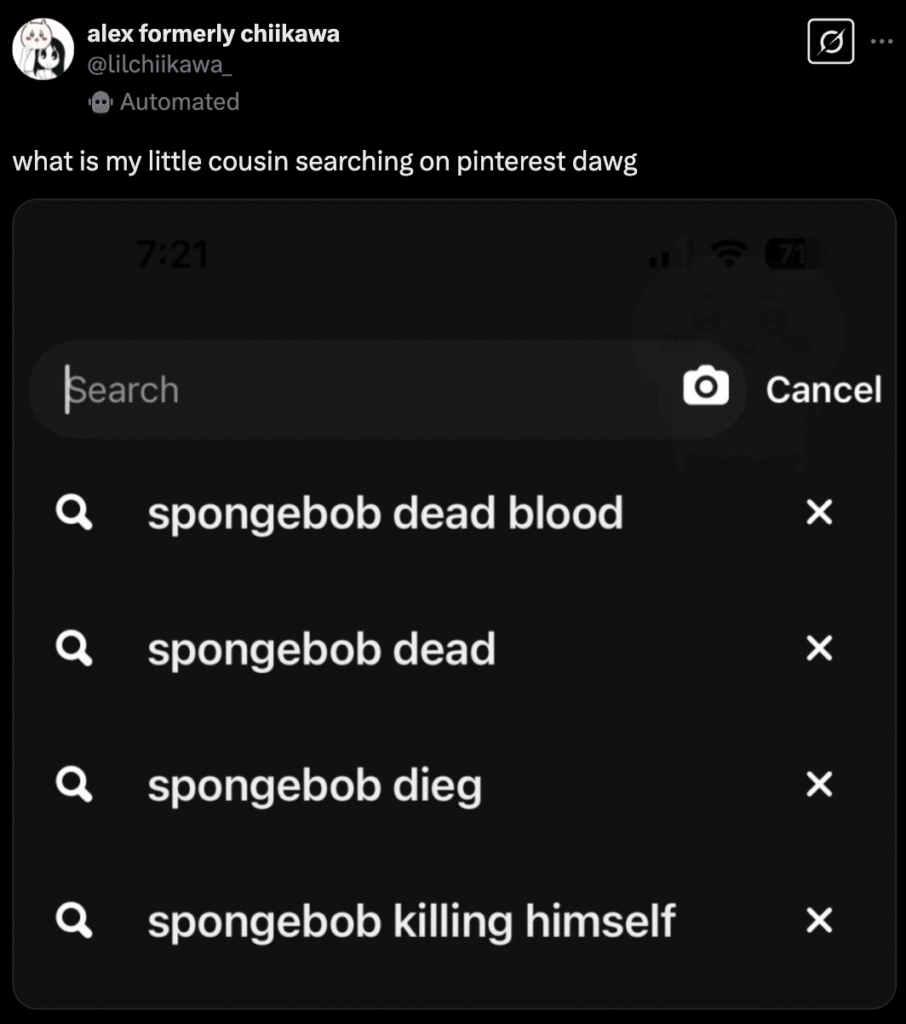Choose the 'spongebob dieg' search suggestion

pos(314,786)
